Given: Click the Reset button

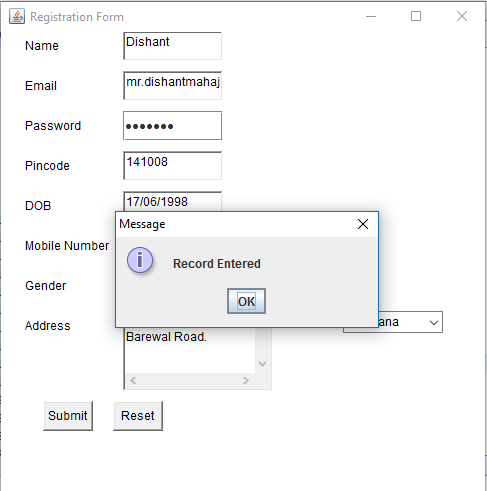Looking at the screenshot, I should pos(138,416).
